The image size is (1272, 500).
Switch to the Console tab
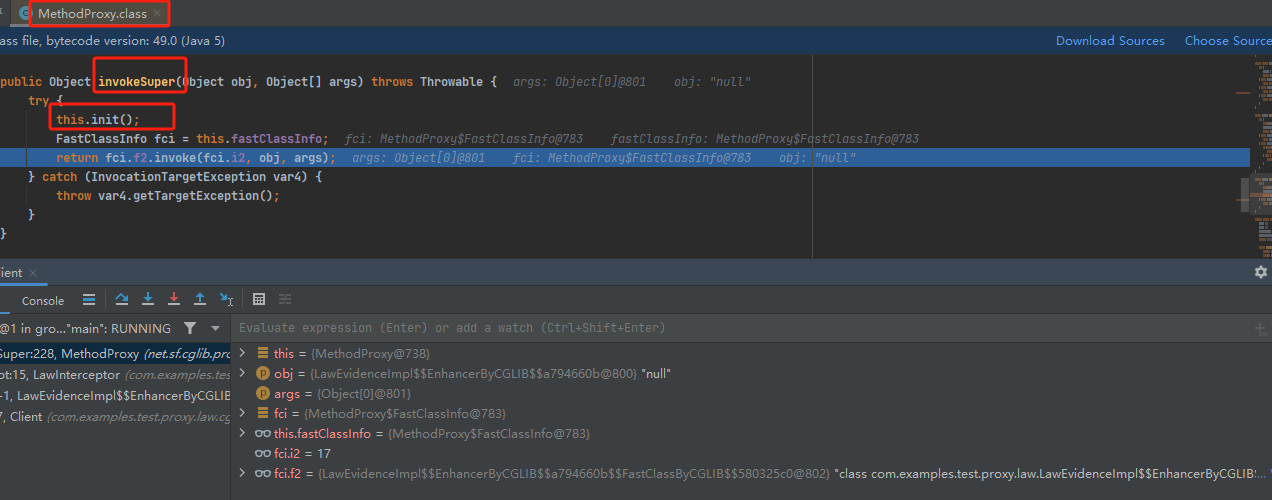tap(43, 300)
